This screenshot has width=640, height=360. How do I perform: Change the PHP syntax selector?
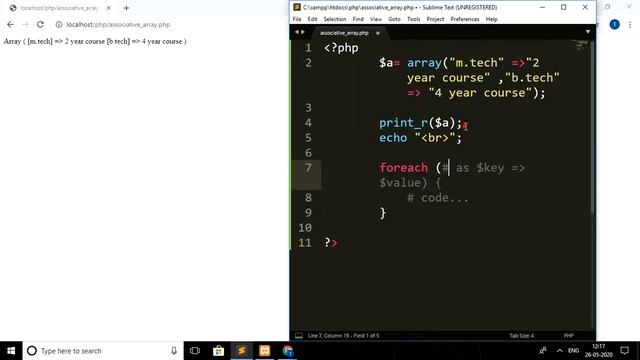[569, 336]
